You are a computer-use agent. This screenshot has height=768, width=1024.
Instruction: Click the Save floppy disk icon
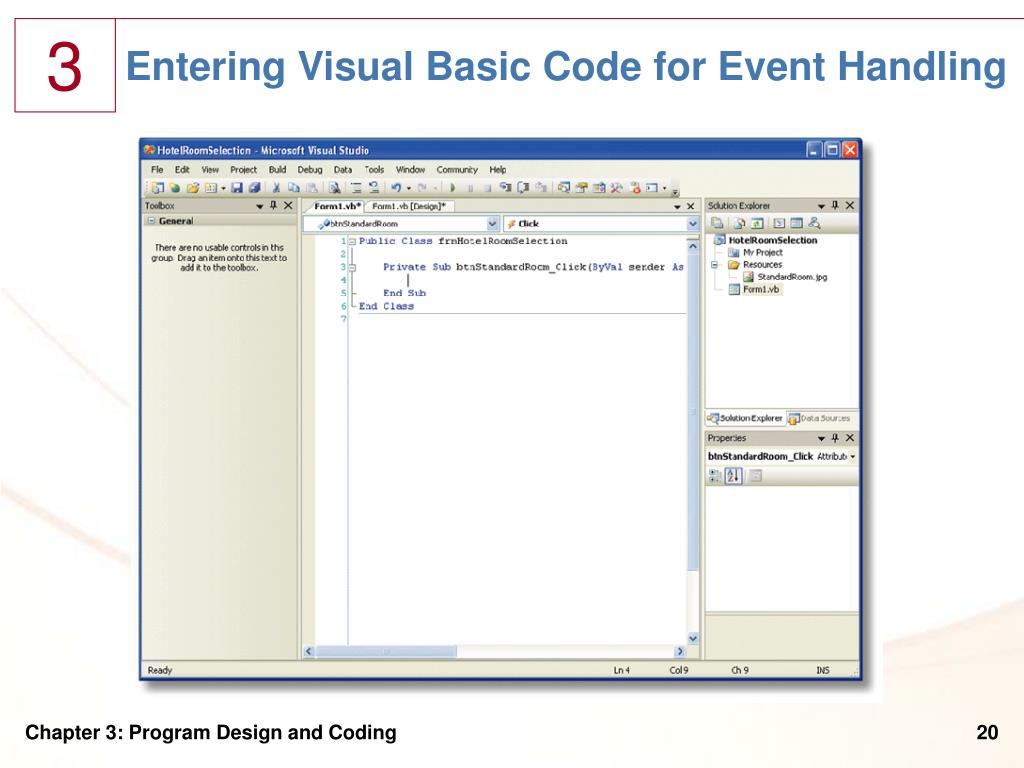coord(236,188)
